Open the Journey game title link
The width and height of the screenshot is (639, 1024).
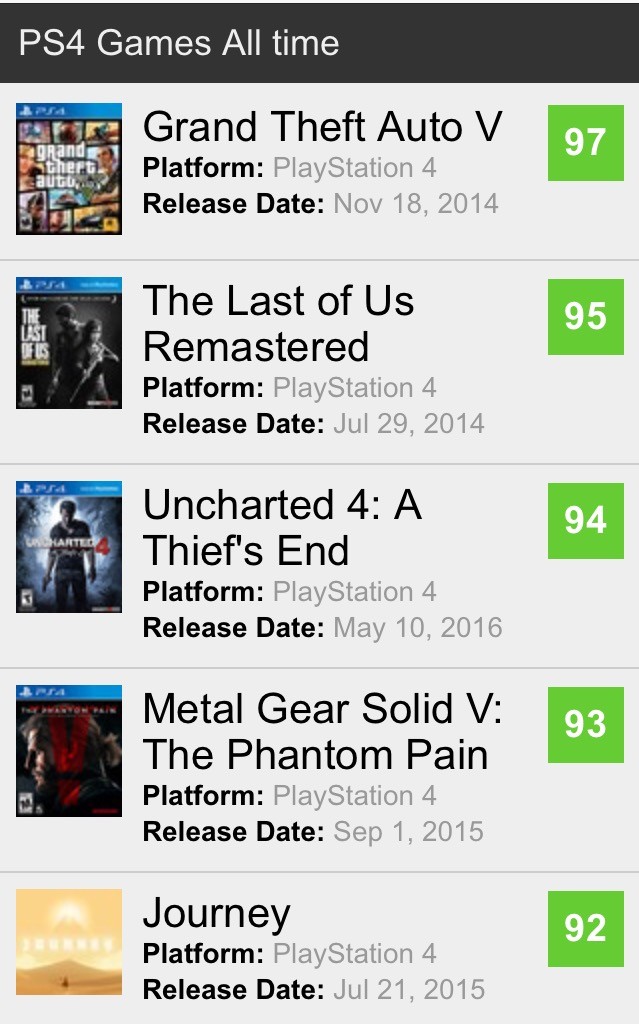[216, 914]
